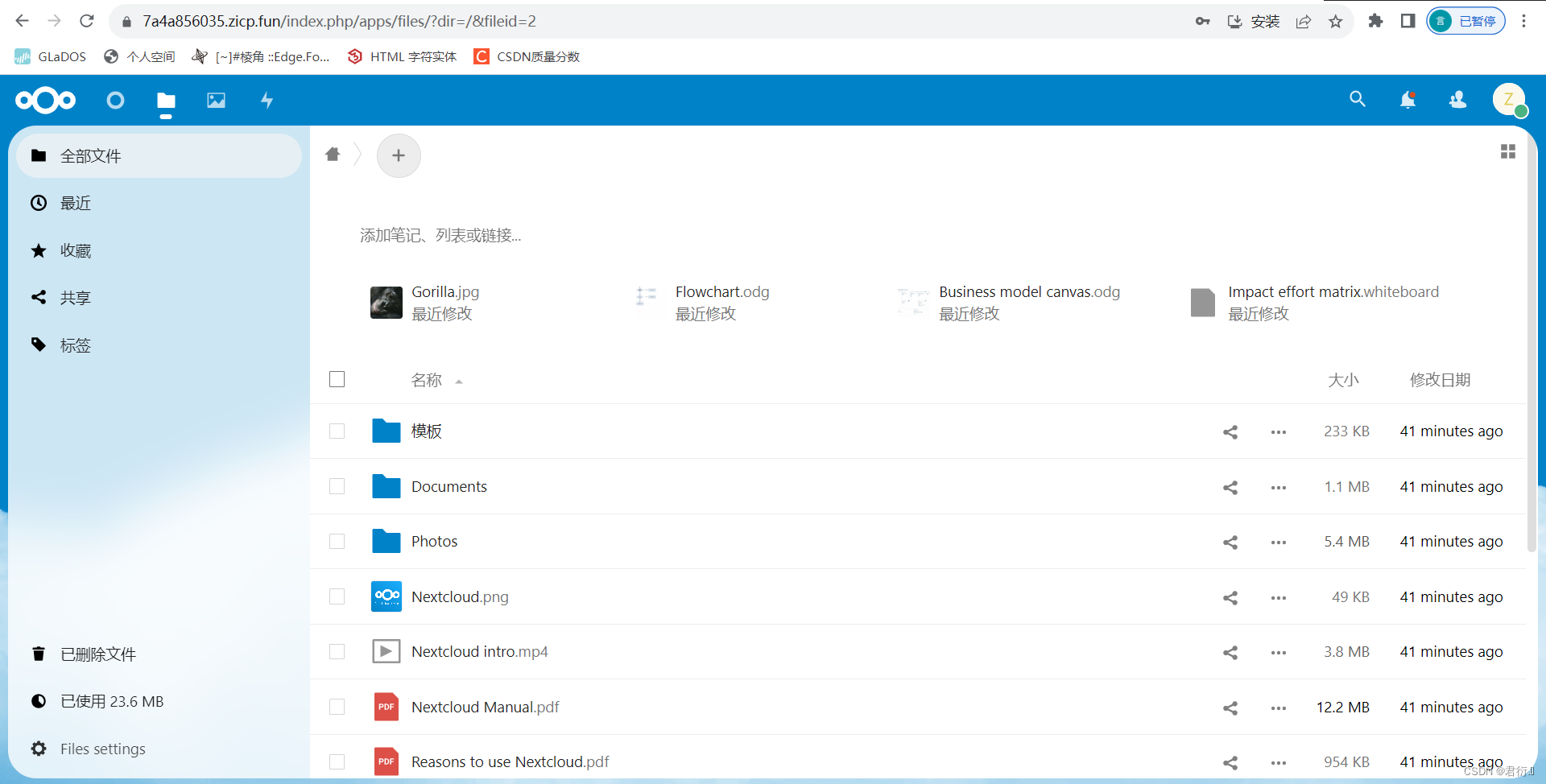Share the Documents folder

pyautogui.click(x=1230, y=488)
